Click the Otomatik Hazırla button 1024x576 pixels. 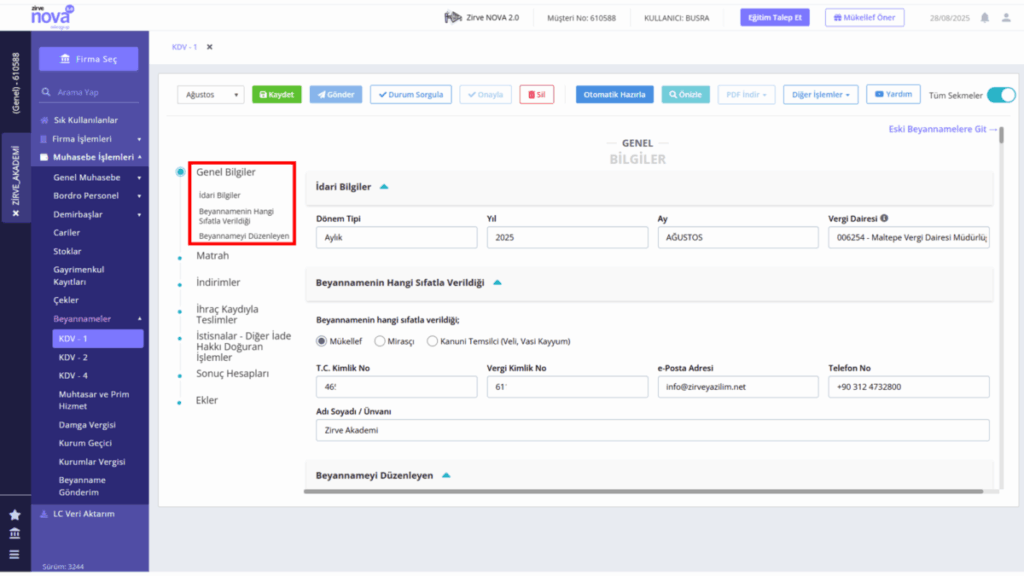click(615, 95)
